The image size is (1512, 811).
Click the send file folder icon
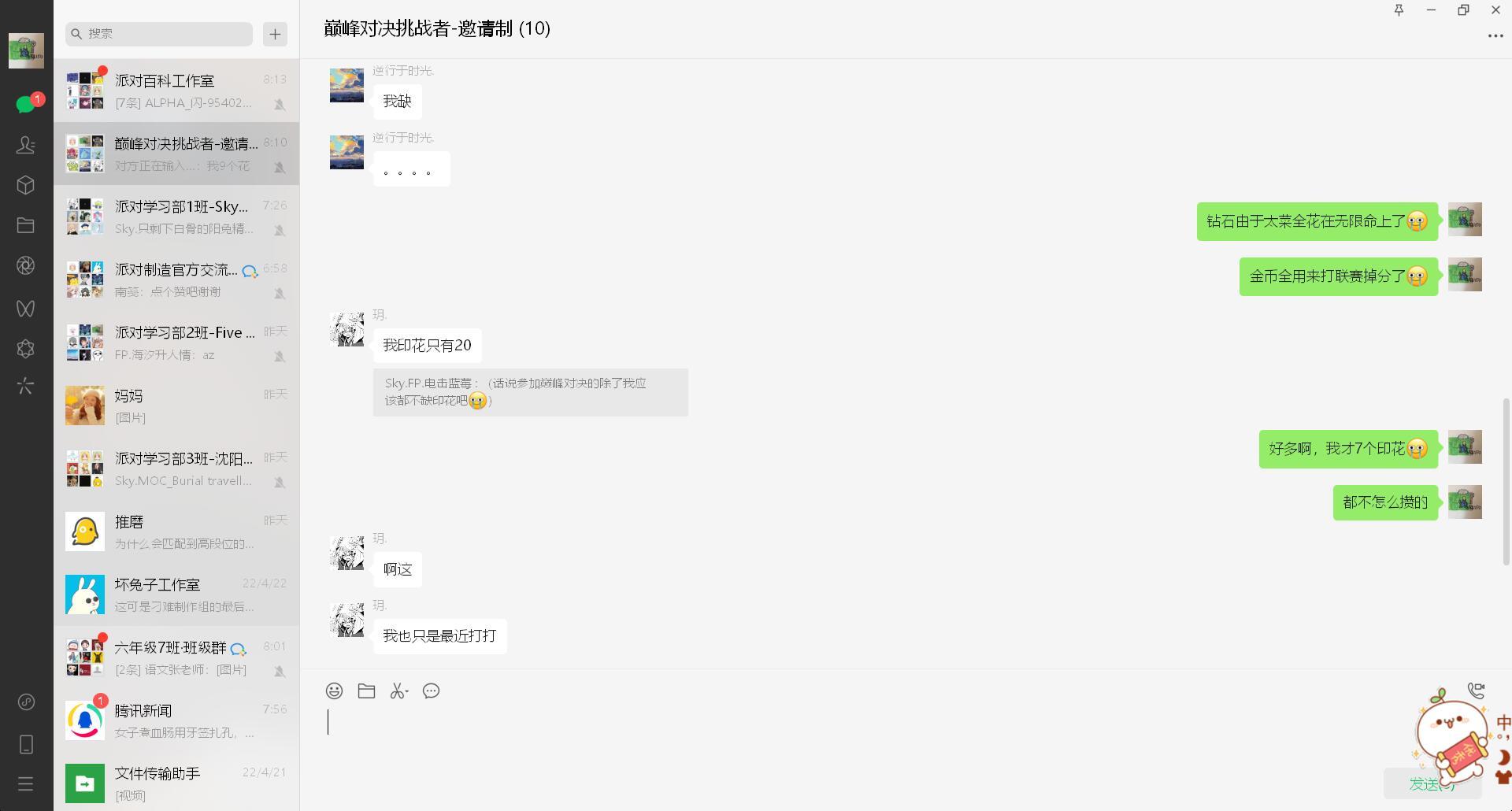click(x=366, y=691)
